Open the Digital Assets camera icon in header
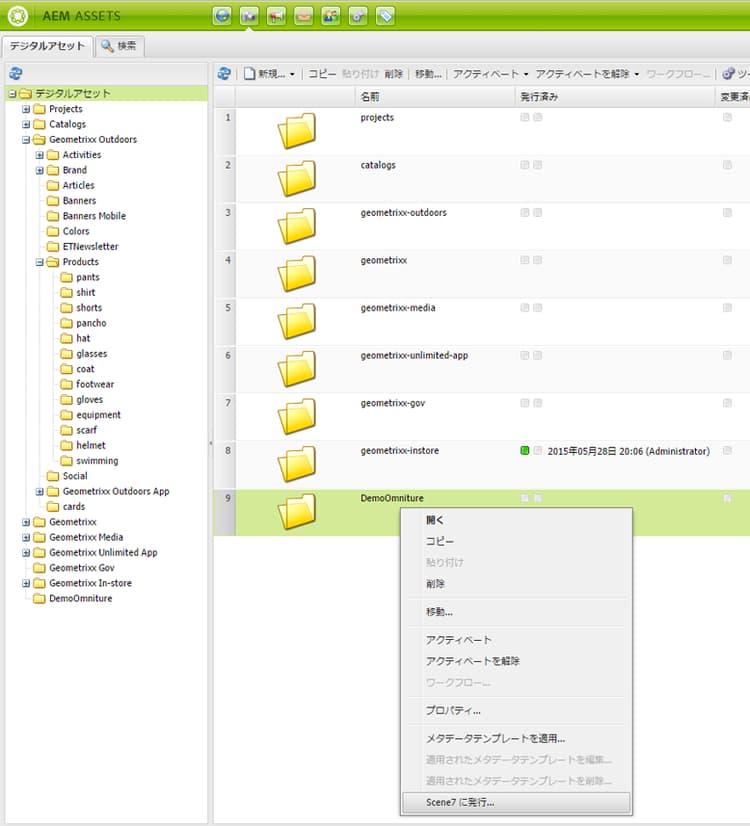The height and width of the screenshot is (826, 750). [x=249, y=16]
